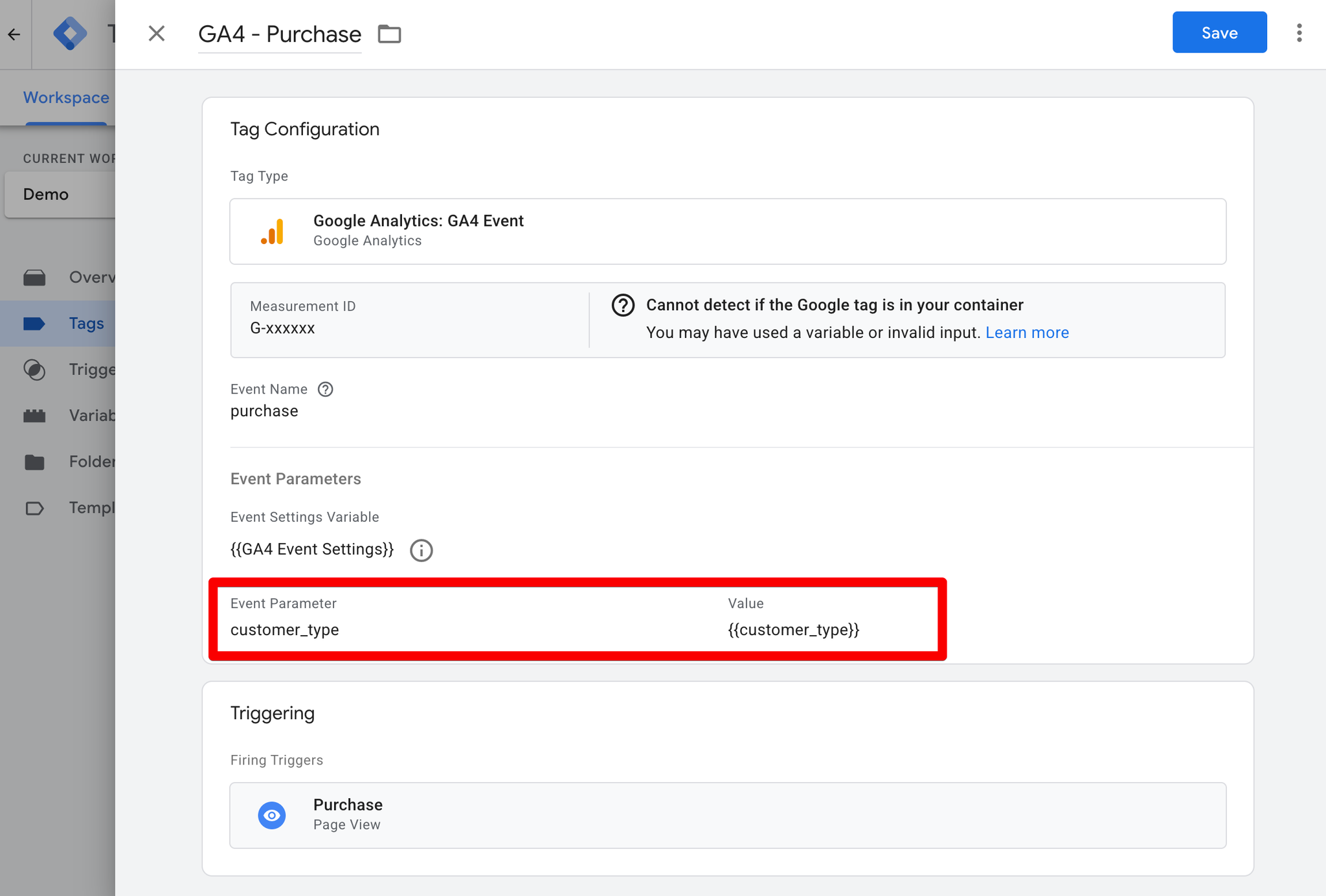Edit the GA4 - Purchase tag name
The height and width of the screenshot is (896, 1326).
[280, 34]
